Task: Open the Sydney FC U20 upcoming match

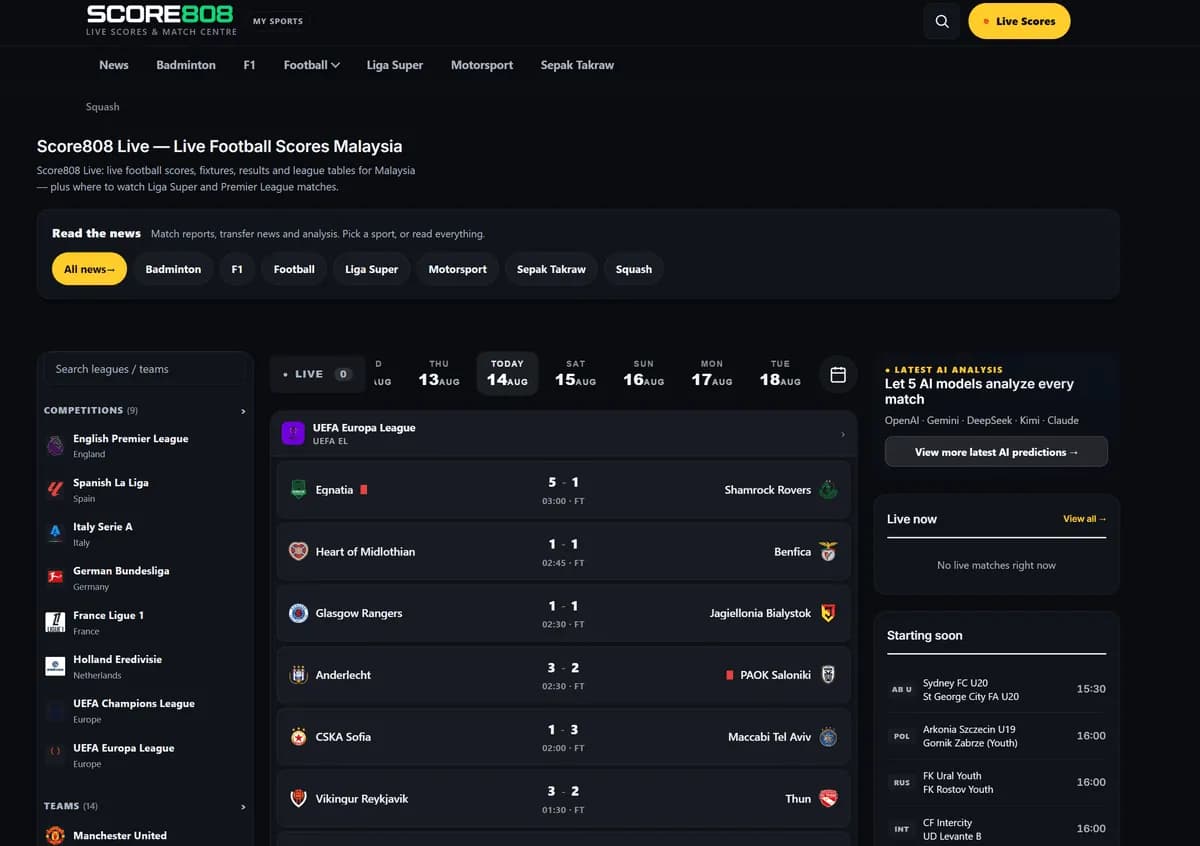Action: [x=996, y=689]
